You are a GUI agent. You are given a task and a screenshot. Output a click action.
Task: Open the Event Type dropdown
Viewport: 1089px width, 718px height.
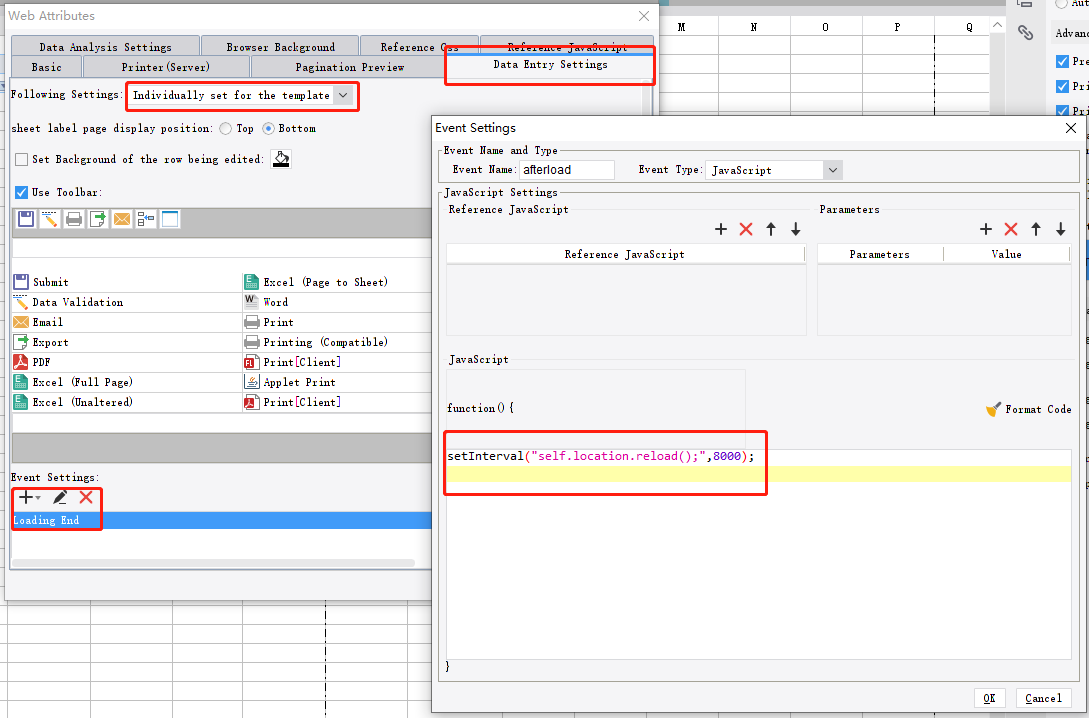[x=833, y=170]
